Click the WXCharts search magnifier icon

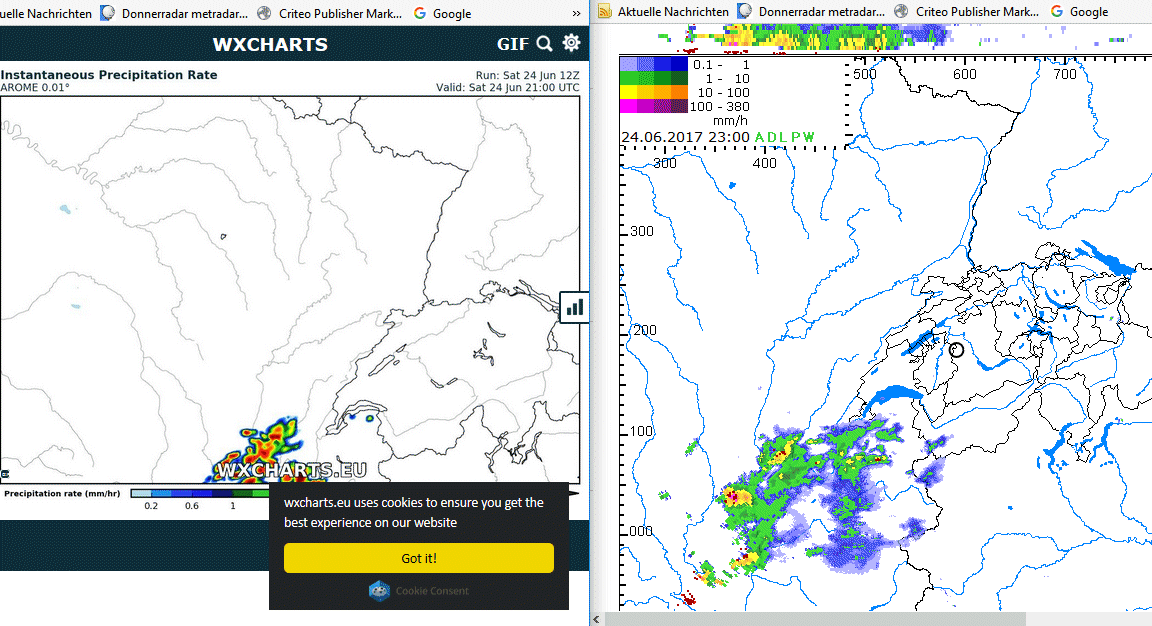(544, 43)
